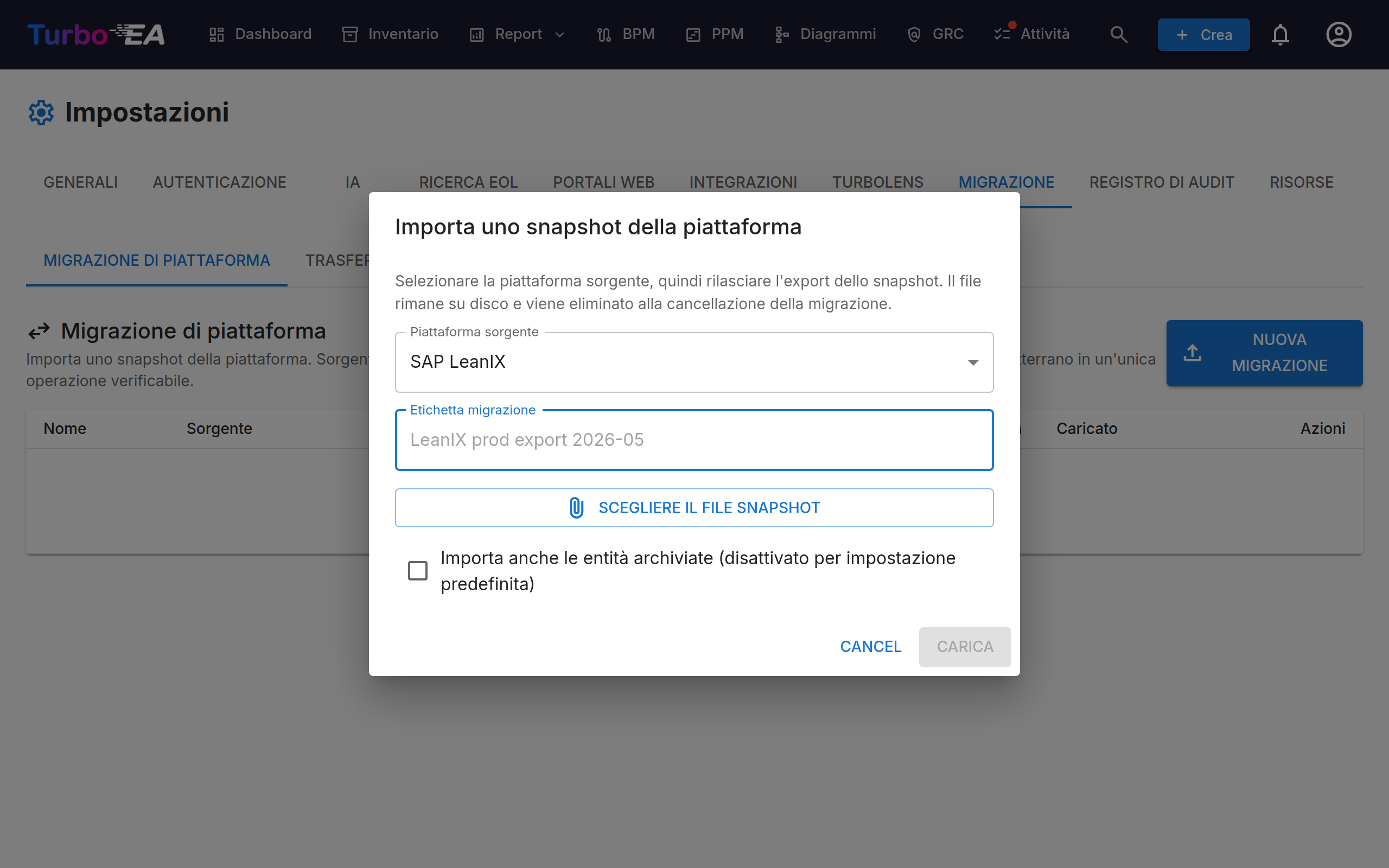Open the user account avatar menu
Viewport: 1389px width, 868px height.
[1339, 34]
